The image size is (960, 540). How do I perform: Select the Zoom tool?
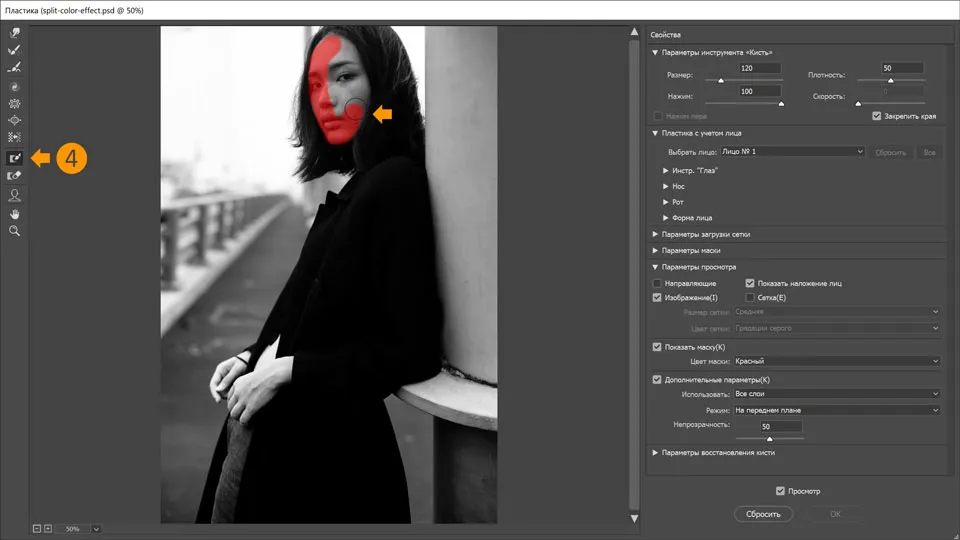pos(14,231)
